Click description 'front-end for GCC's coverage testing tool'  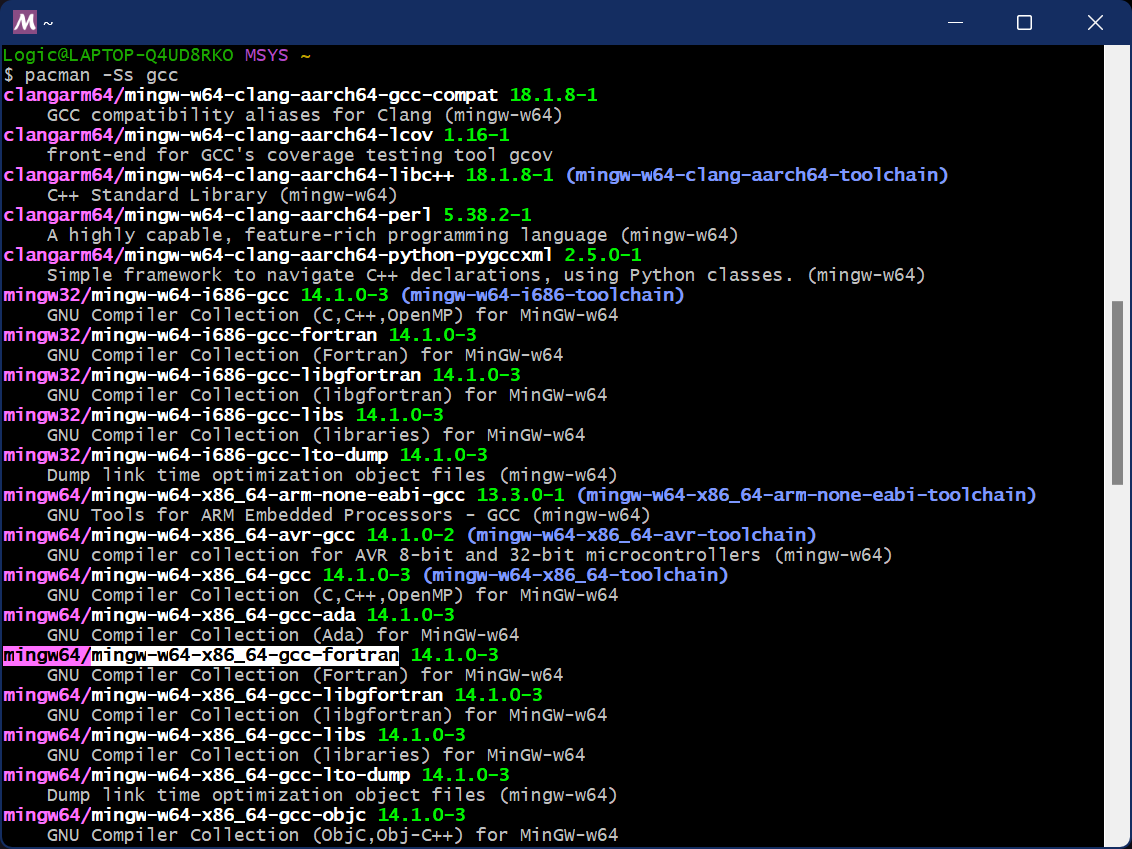tap(271, 155)
